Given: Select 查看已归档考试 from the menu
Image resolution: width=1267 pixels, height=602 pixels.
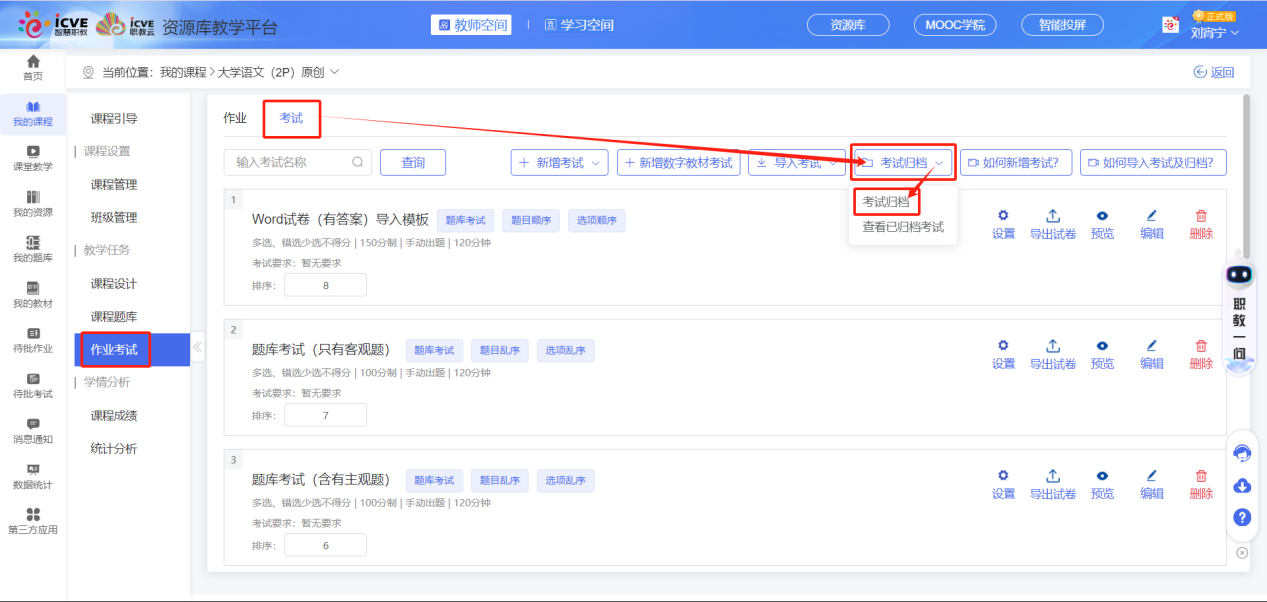Looking at the screenshot, I should point(903,227).
